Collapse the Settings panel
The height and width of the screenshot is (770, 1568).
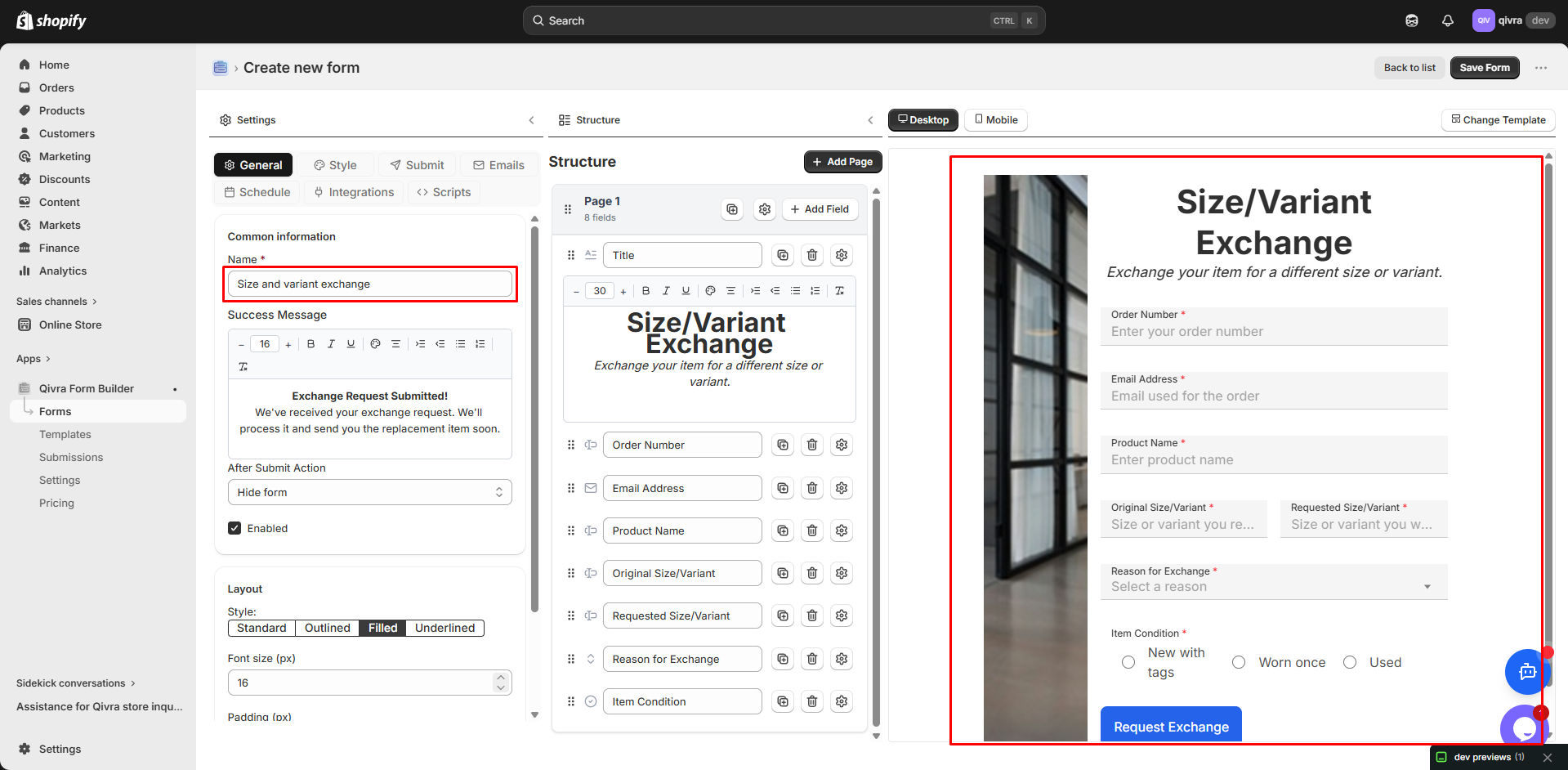click(531, 120)
